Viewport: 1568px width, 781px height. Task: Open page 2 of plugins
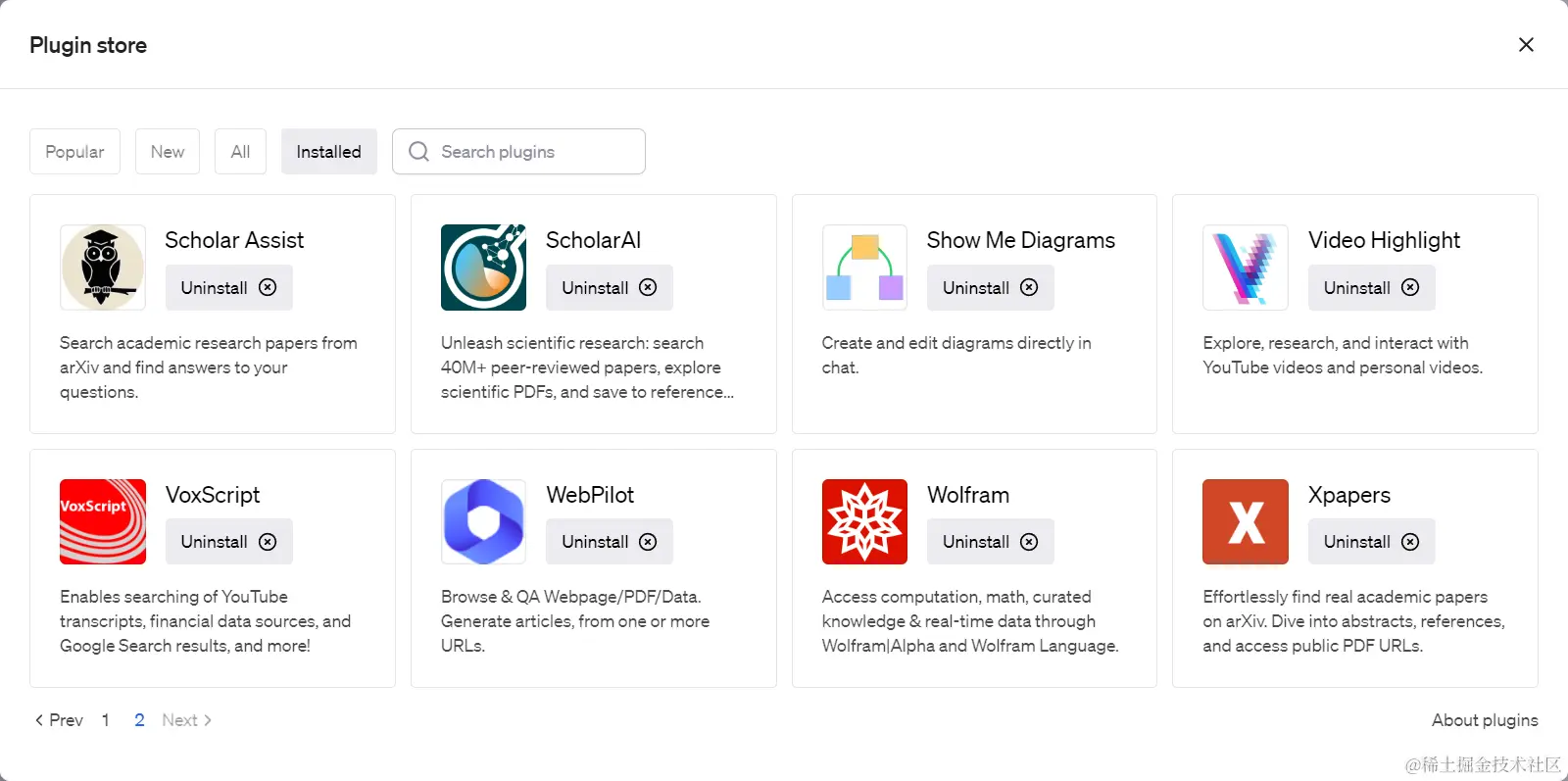pyautogui.click(x=139, y=720)
